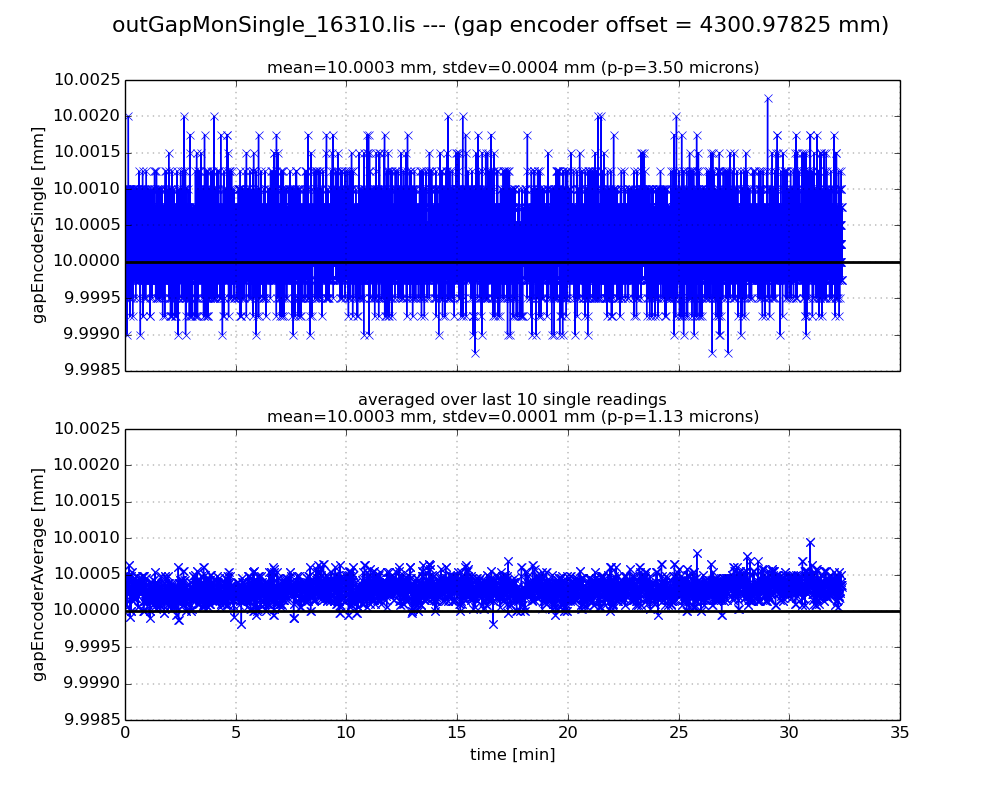Click top plot y-tick label '10.0025'

[x=86, y=80]
